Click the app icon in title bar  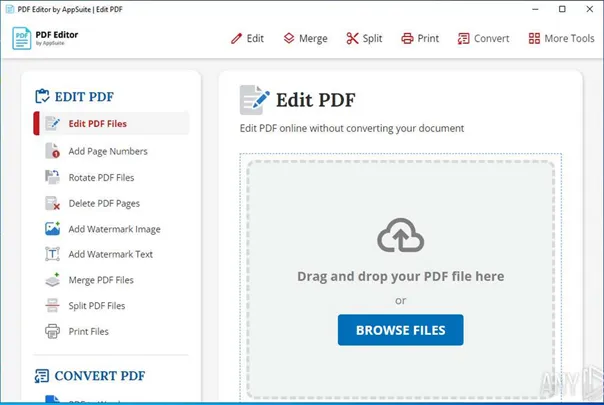point(10,9)
